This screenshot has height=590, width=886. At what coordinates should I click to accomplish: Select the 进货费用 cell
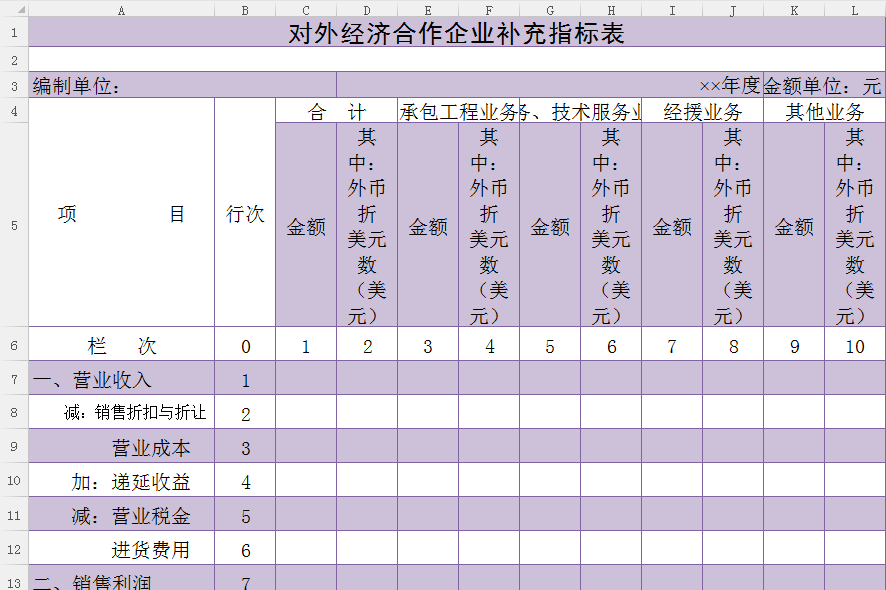[121, 550]
